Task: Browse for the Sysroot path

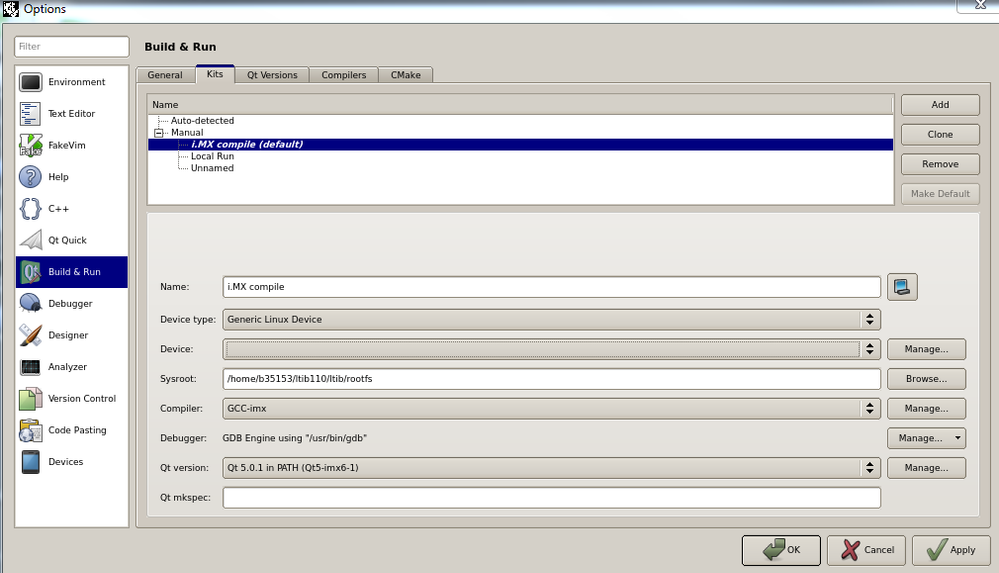Action: (x=926, y=379)
